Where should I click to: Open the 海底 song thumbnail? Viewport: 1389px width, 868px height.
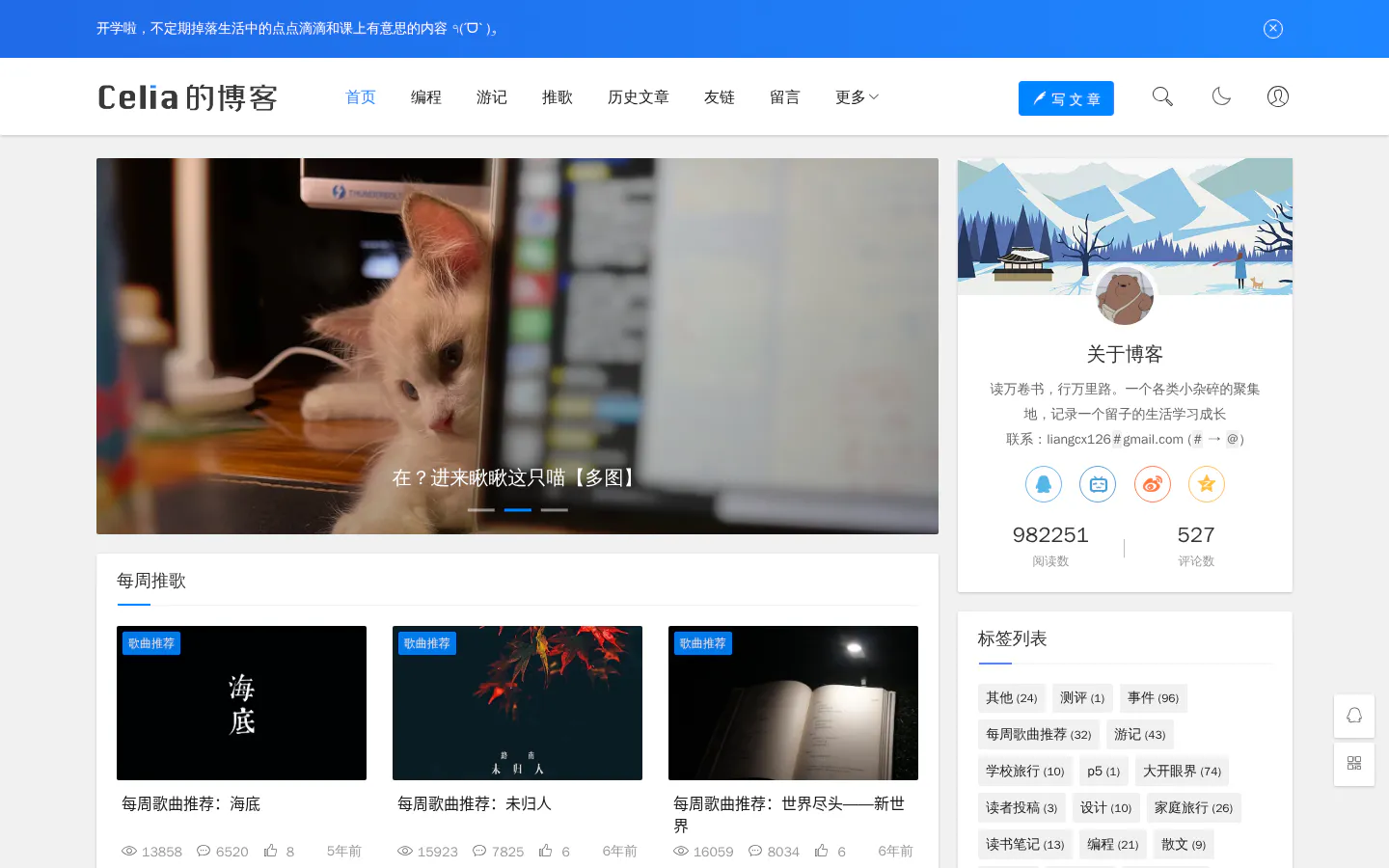pyautogui.click(x=241, y=703)
